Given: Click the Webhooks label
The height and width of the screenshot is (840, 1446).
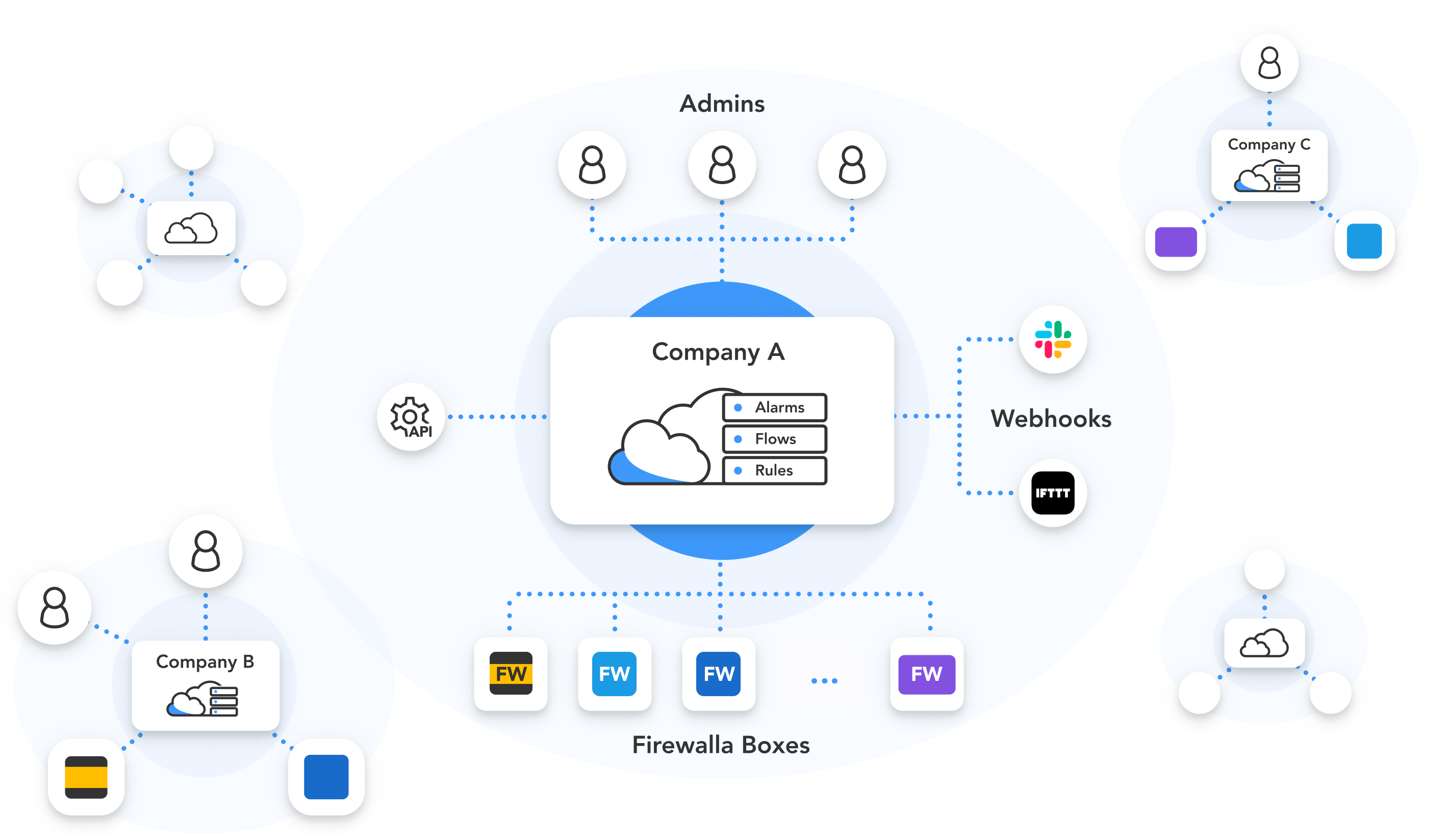Looking at the screenshot, I should coord(1051,419).
